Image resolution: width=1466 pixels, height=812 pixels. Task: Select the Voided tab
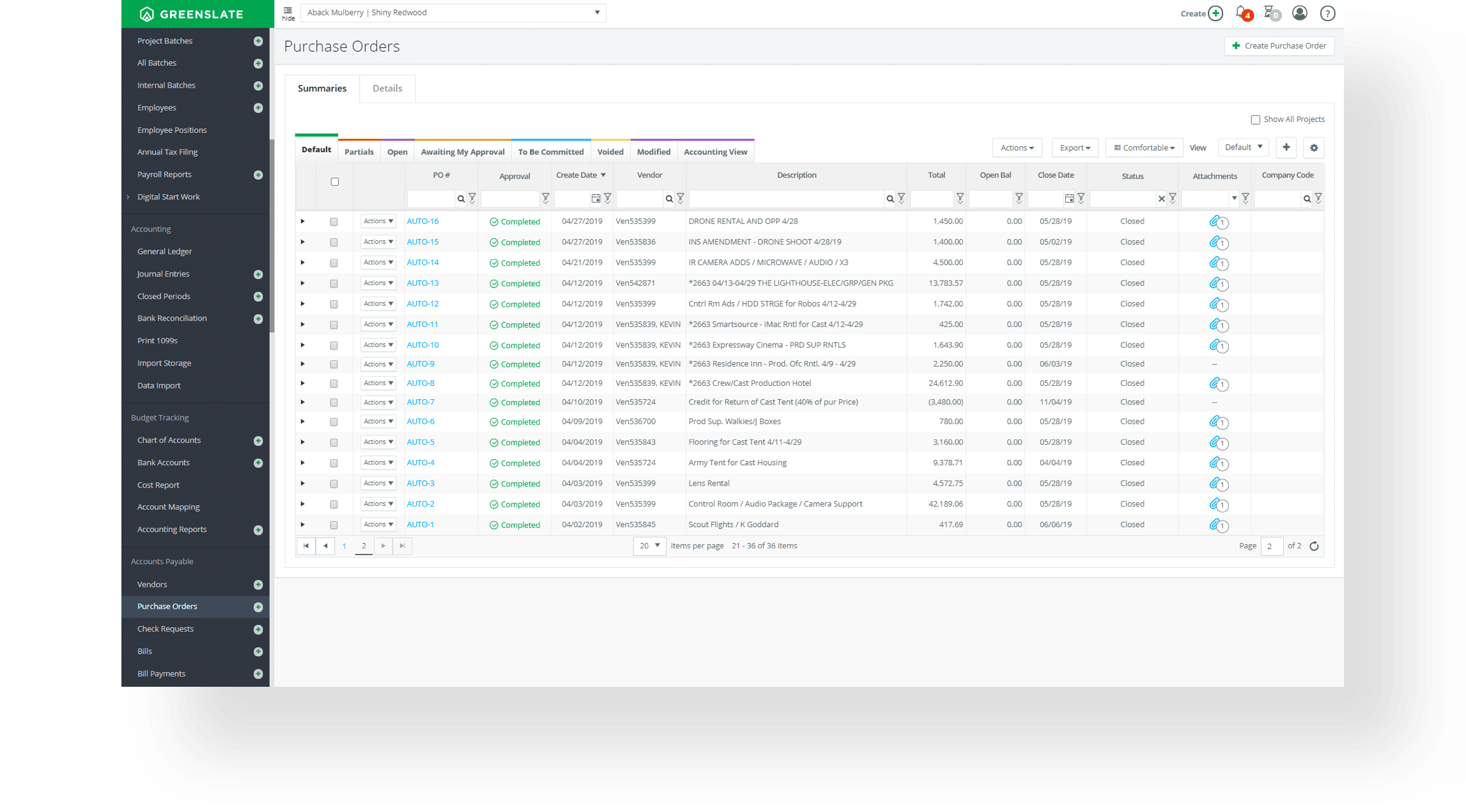pos(610,152)
